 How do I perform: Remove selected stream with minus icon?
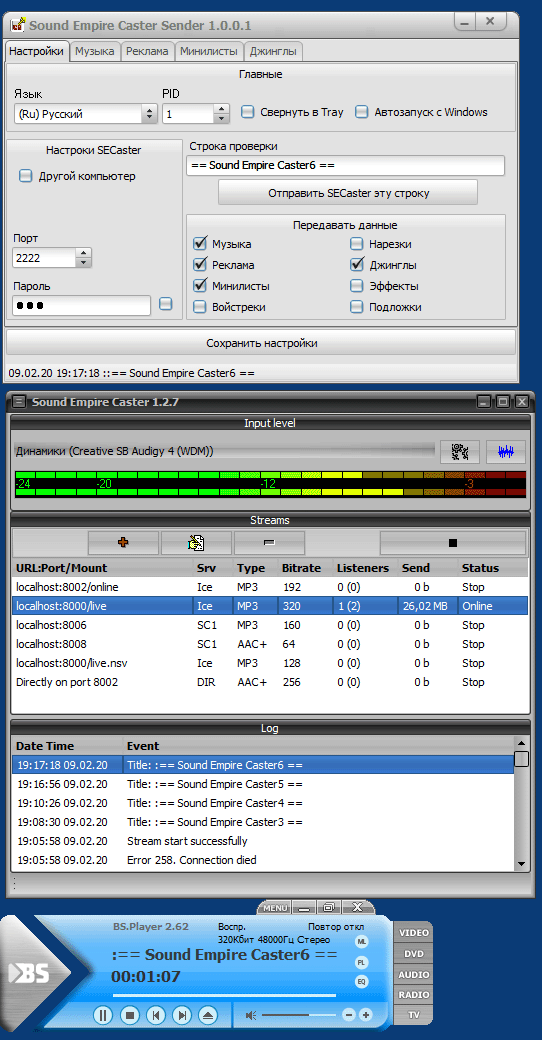pos(269,543)
